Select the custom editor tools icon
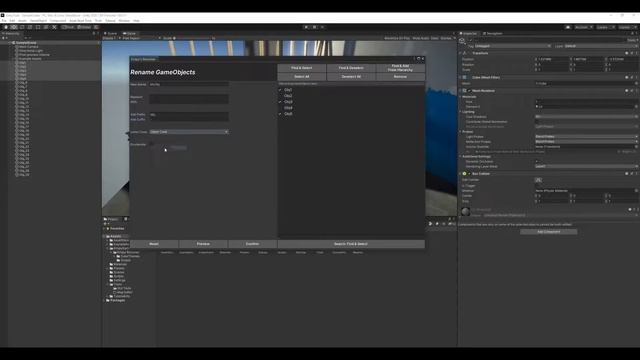 pos(54,27)
